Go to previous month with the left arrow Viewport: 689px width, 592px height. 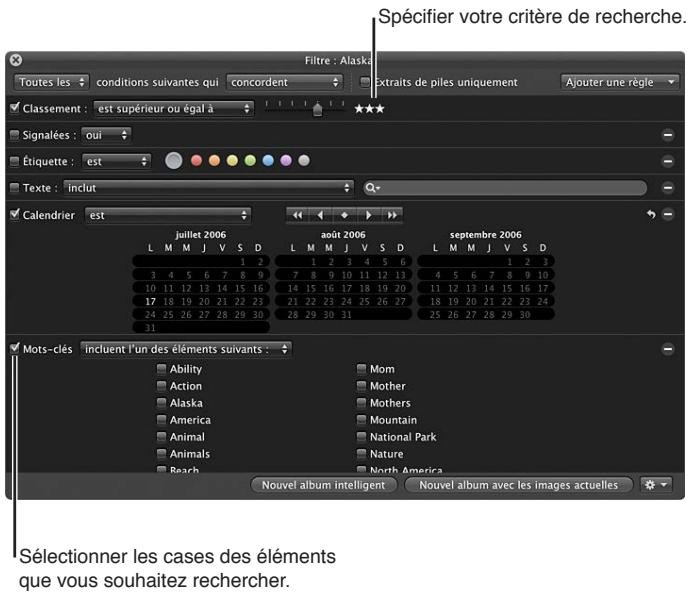coord(321,215)
